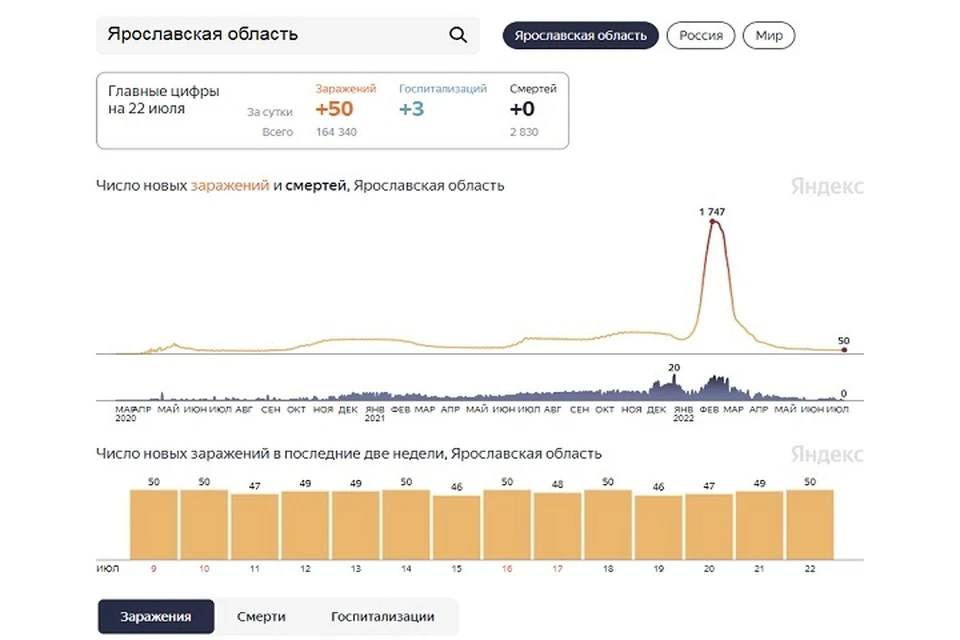Click the +3 Госпитализаций figure
The width and height of the screenshot is (960, 640).
pyautogui.click(x=411, y=109)
